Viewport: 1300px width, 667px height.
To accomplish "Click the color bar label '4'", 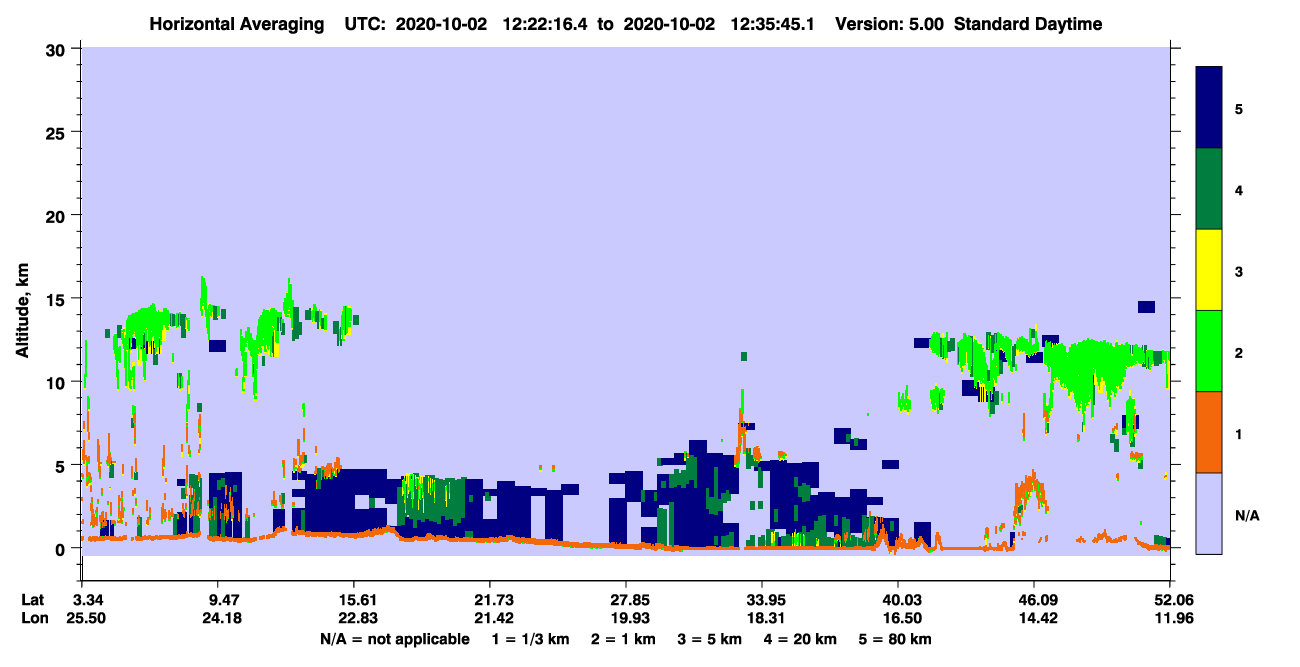I will pyautogui.click(x=1239, y=189).
